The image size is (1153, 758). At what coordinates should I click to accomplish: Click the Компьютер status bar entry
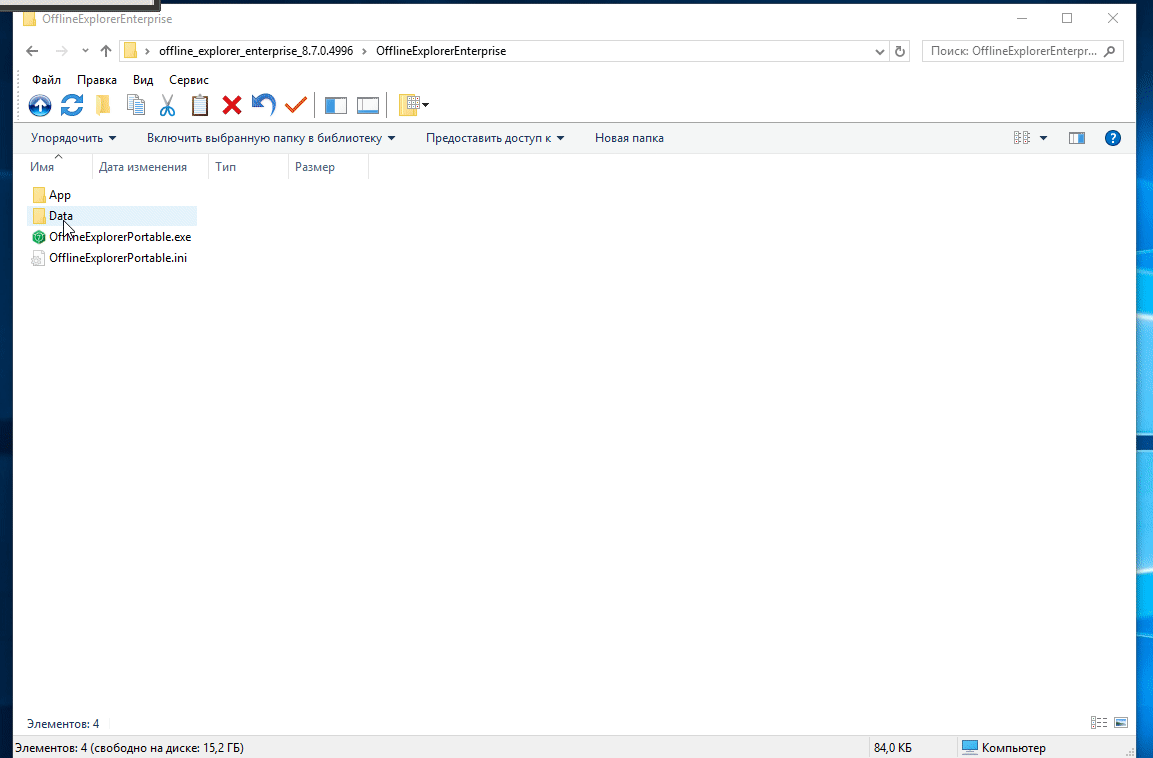(1004, 748)
